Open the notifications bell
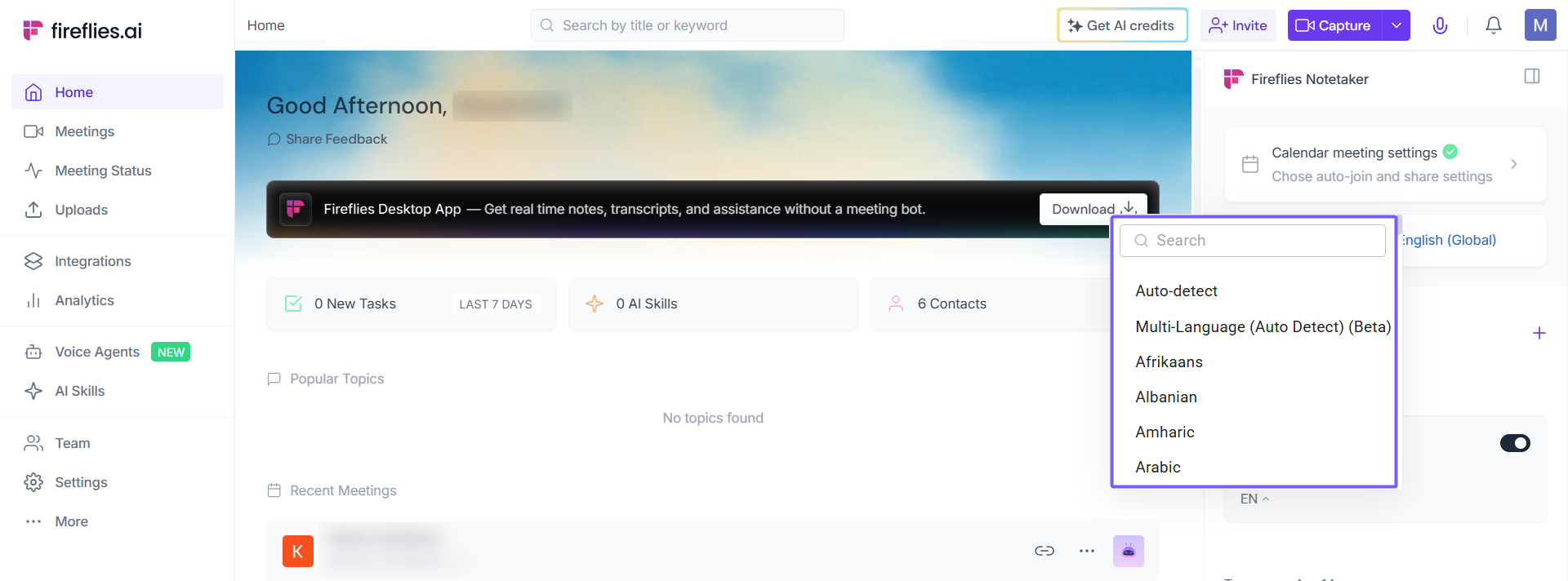This screenshot has height=581, width=1568. coord(1494,25)
